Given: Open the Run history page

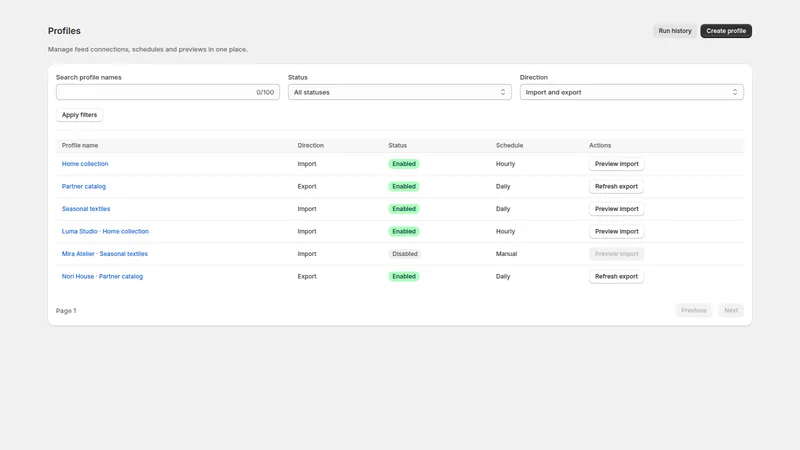Looking at the screenshot, I should (674, 31).
